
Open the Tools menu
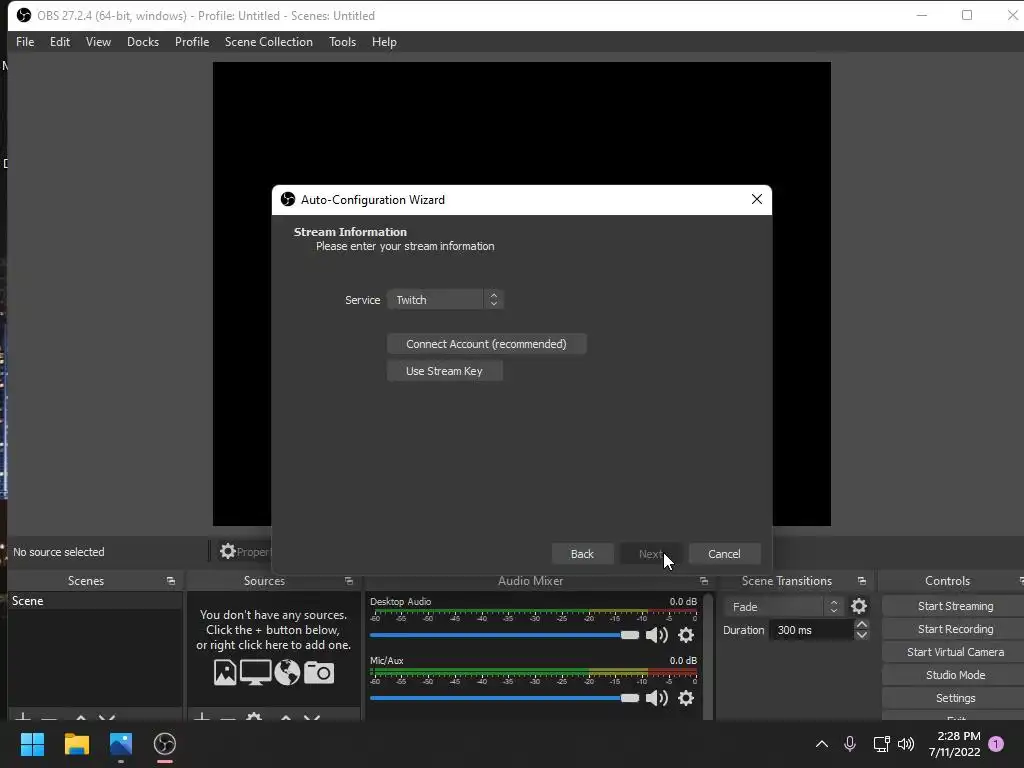[342, 42]
